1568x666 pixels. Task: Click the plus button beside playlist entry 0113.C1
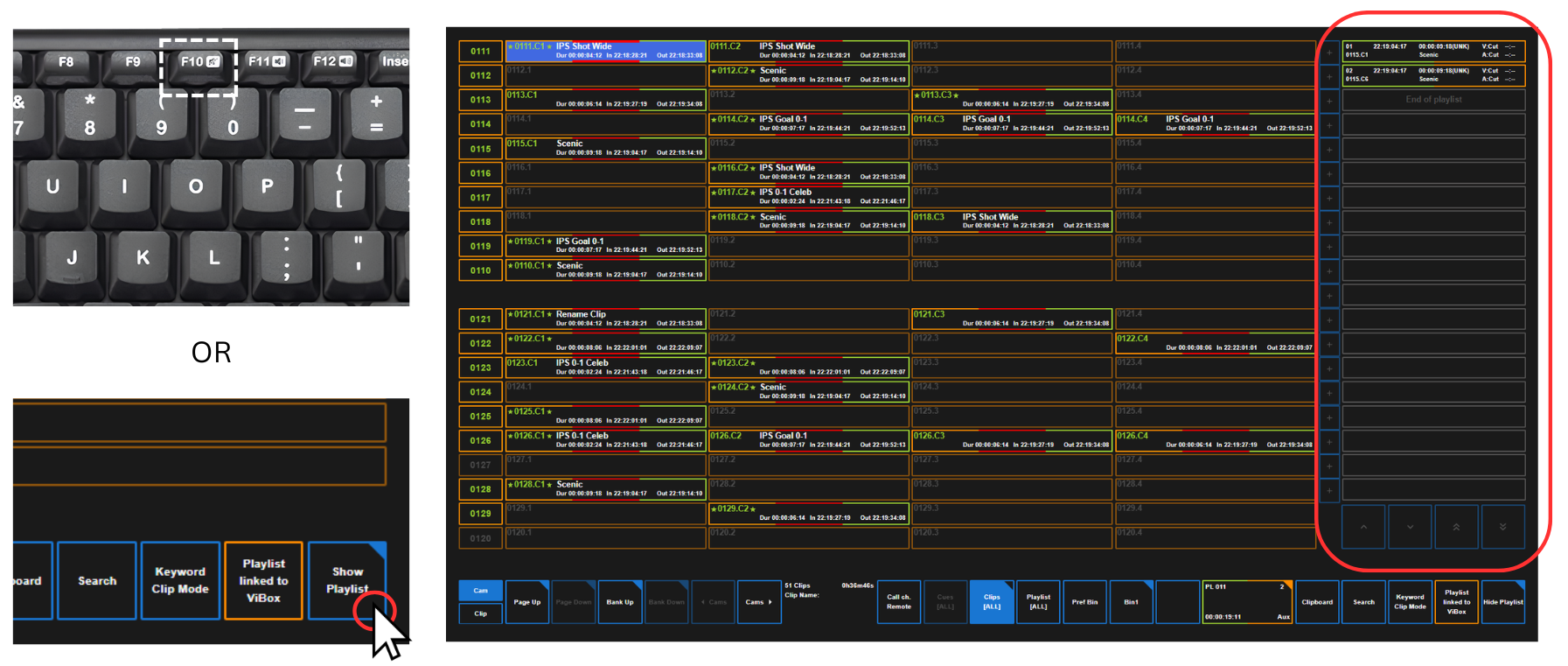1329,52
